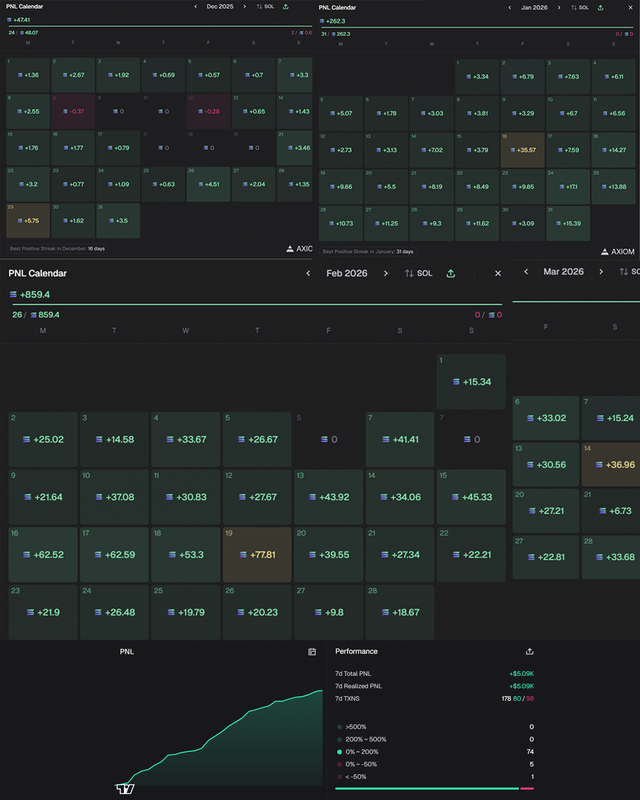Click 7d TXNS count 178
Image resolution: width=640 pixels, height=800 pixels.
click(506, 698)
